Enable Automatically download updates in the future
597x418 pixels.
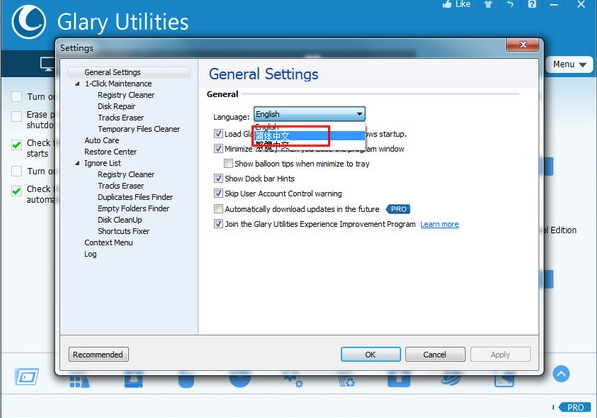pos(218,209)
